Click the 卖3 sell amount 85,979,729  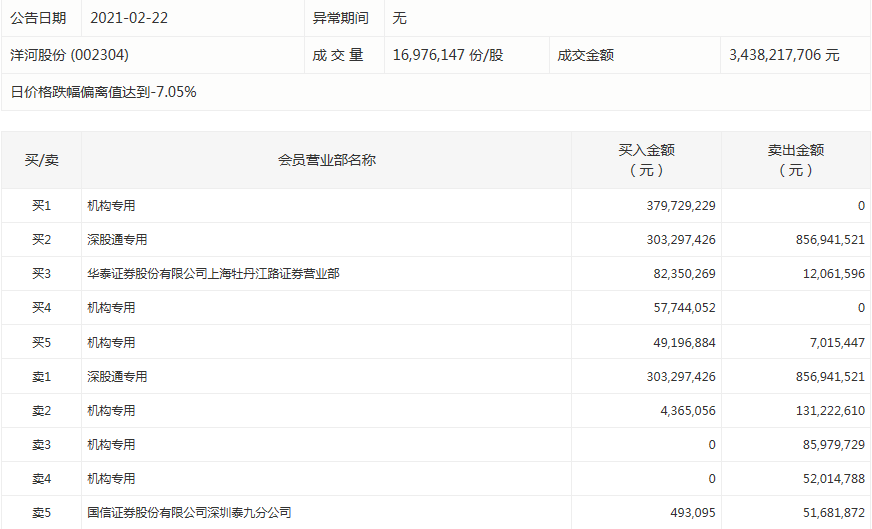tap(834, 444)
